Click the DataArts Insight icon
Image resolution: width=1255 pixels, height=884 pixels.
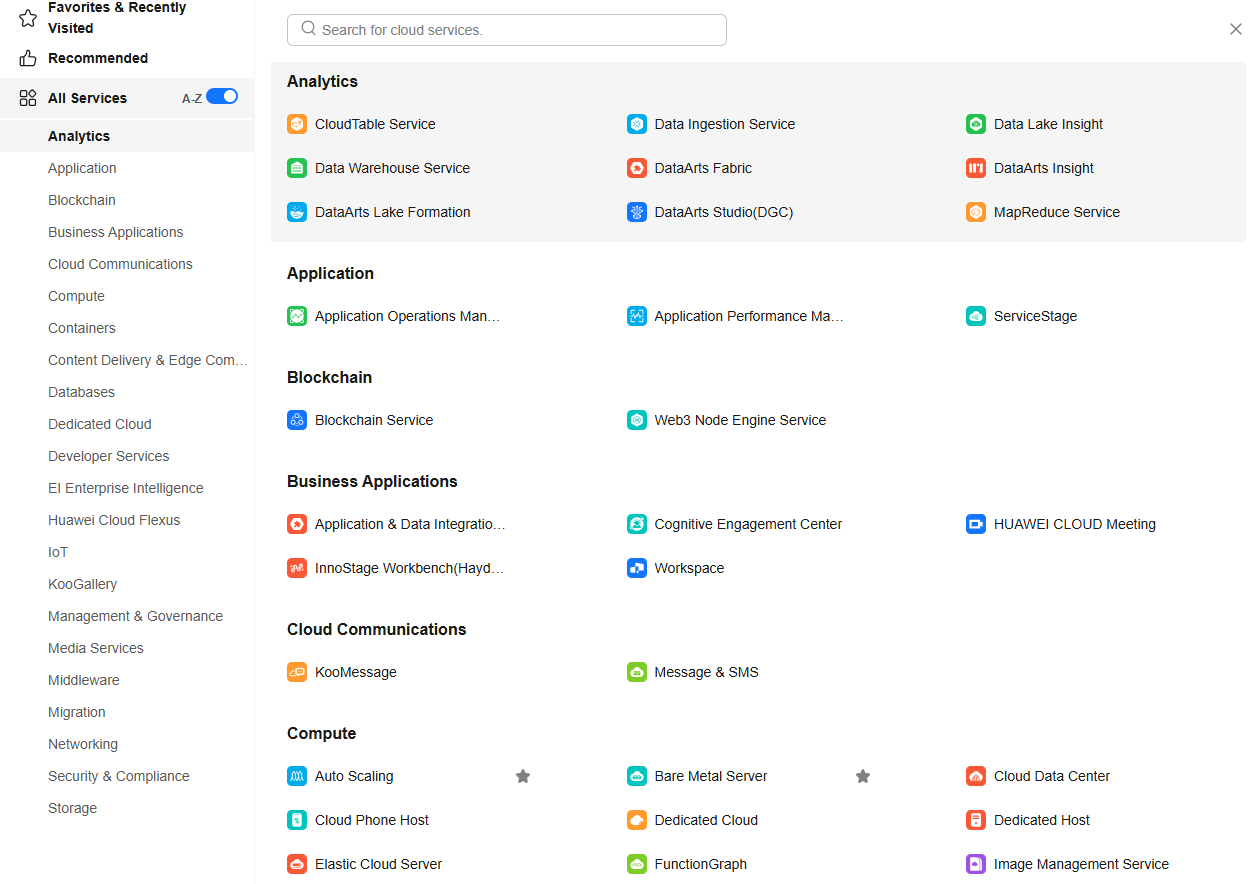[x=976, y=168]
